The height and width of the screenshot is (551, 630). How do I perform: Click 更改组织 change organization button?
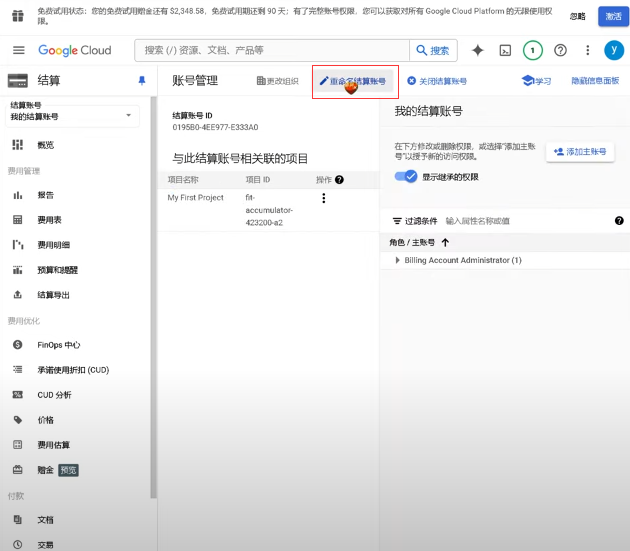tap(278, 81)
